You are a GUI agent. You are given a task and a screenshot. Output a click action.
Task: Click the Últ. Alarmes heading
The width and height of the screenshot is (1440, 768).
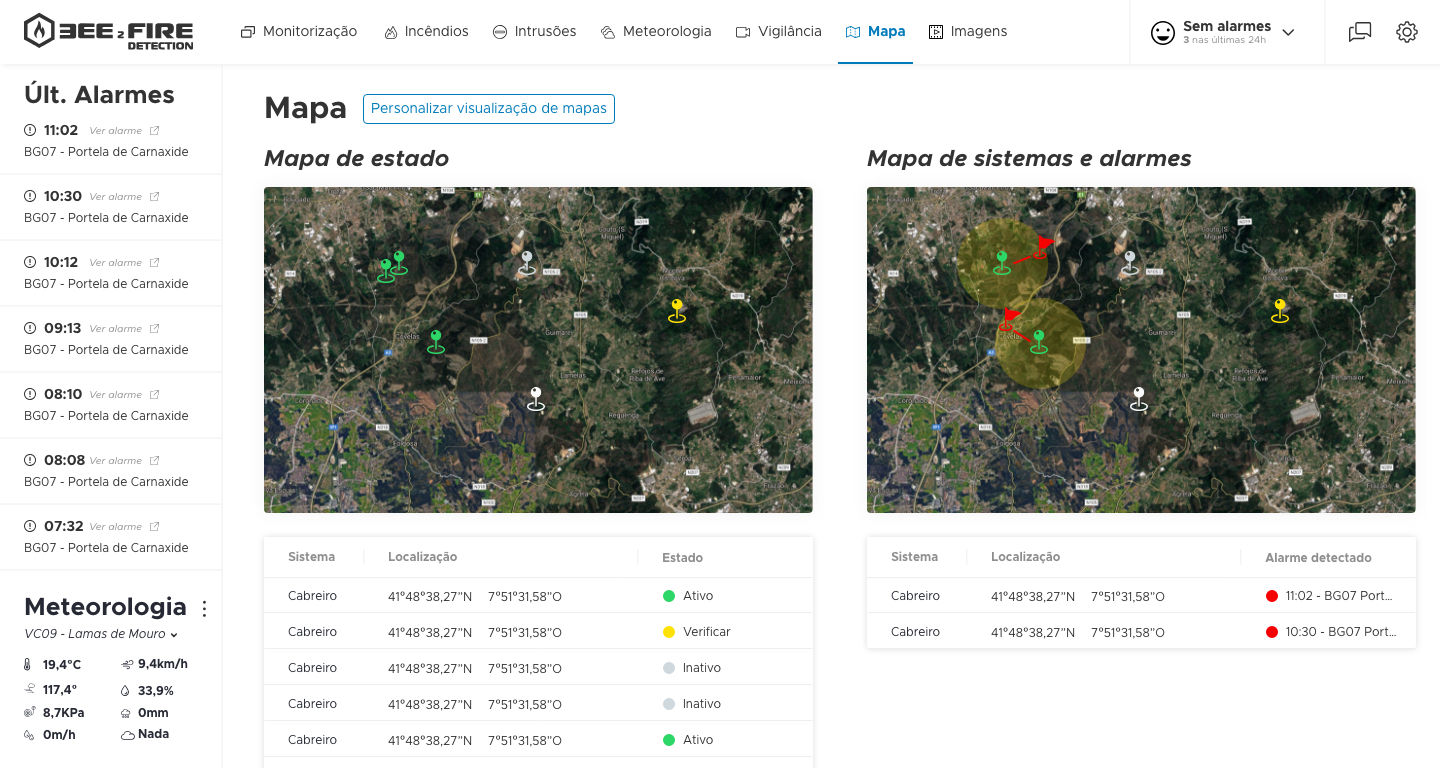coord(99,95)
